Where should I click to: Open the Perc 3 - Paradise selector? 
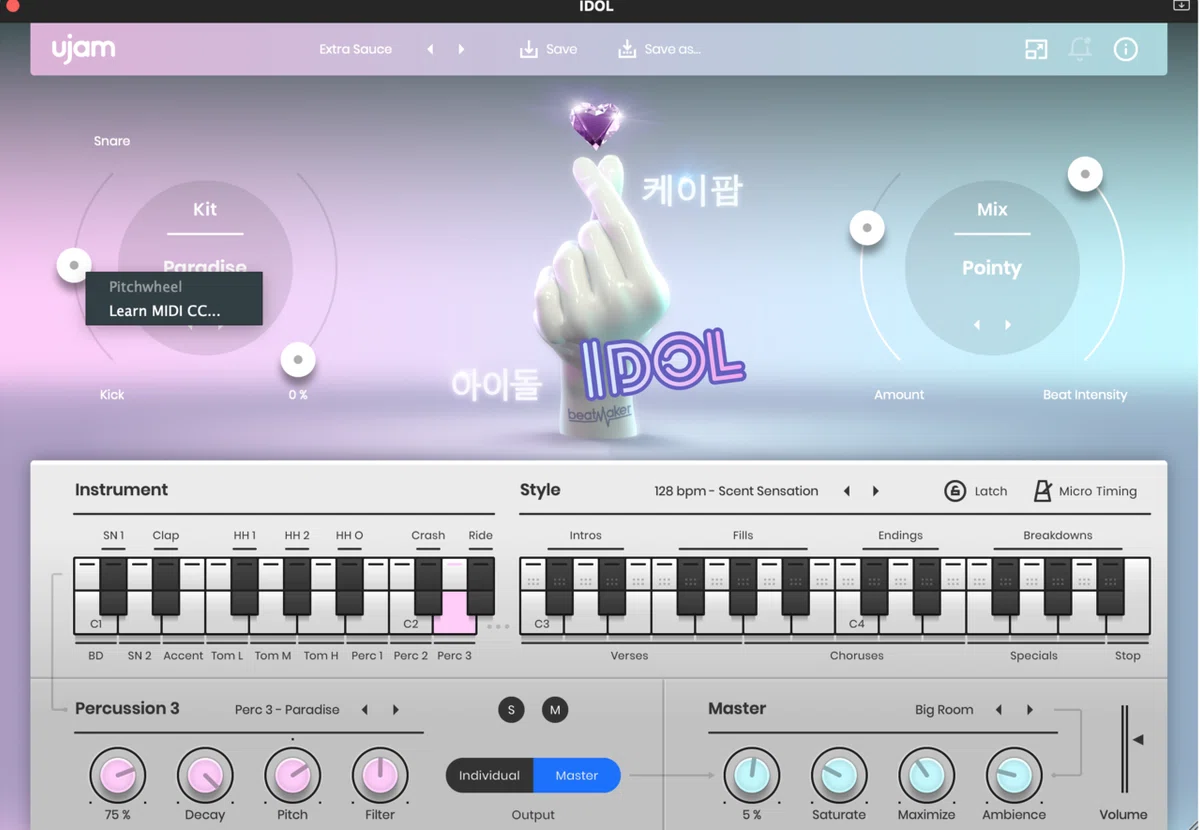[x=287, y=710]
